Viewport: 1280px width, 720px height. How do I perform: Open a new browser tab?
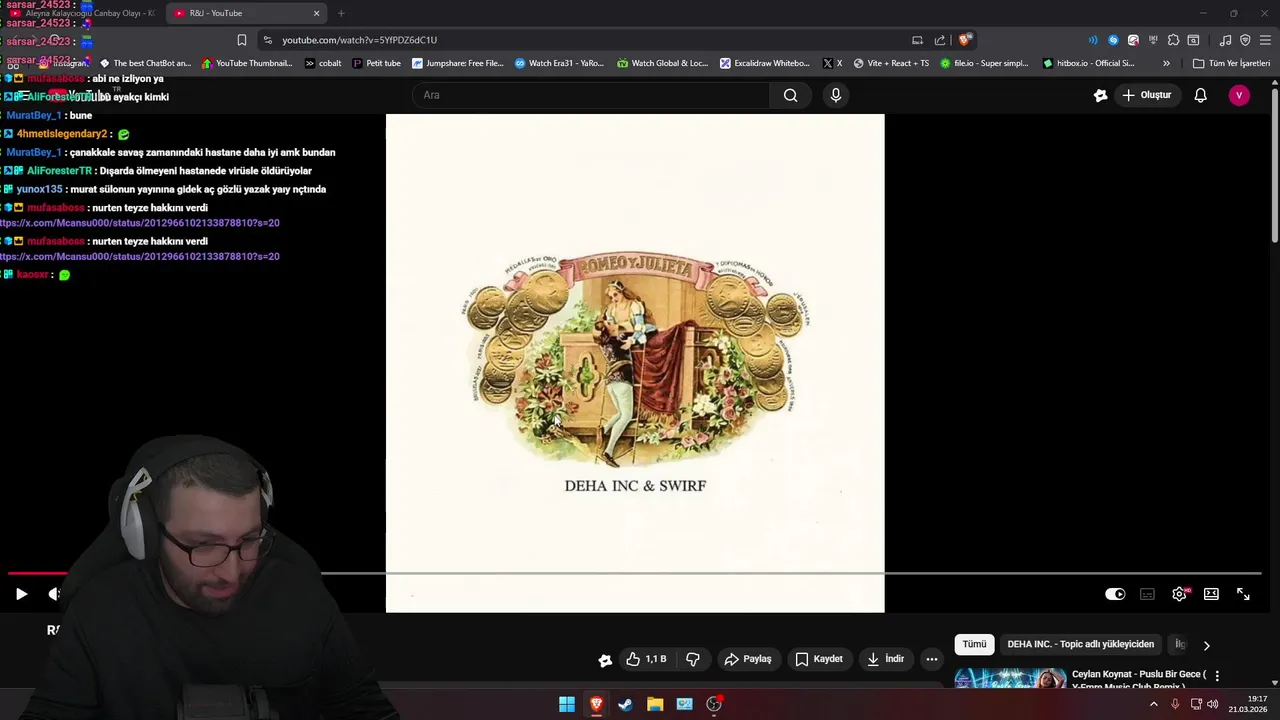[341, 13]
